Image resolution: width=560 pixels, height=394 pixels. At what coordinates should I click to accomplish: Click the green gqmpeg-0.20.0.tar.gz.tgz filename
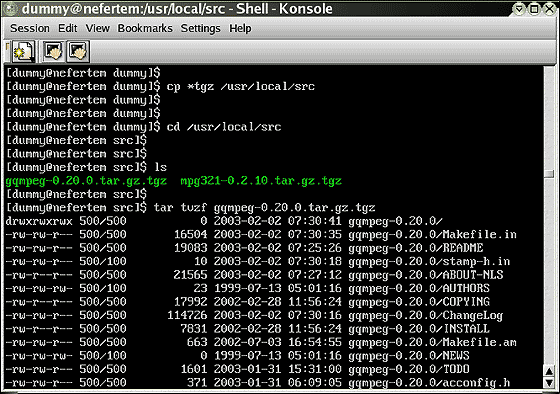point(86,181)
